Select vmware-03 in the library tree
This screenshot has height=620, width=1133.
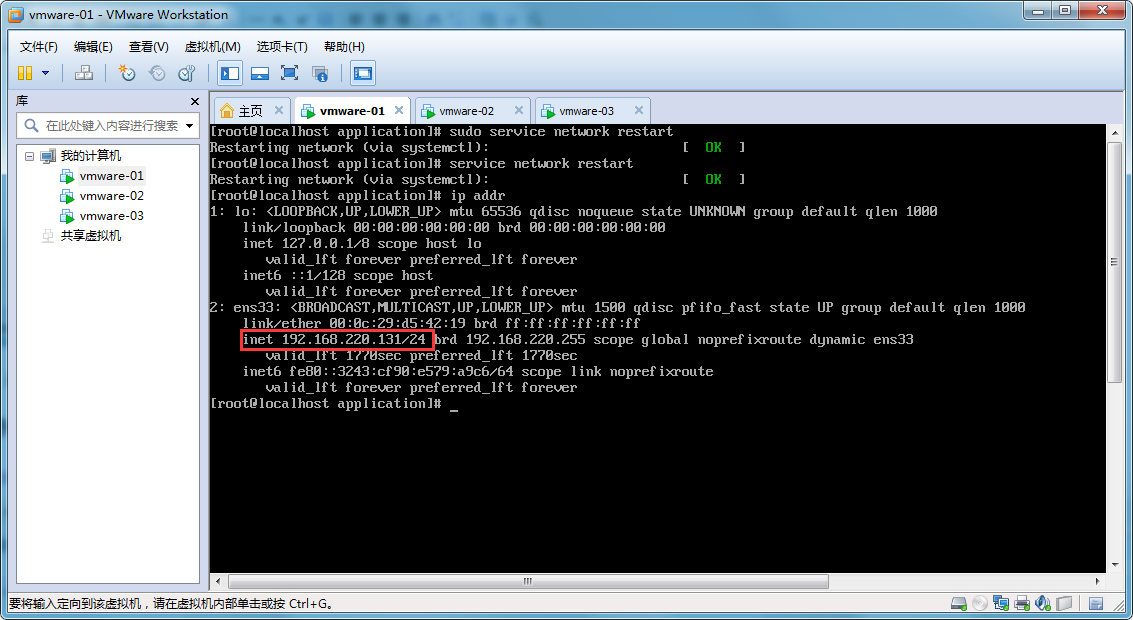(x=111, y=215)
